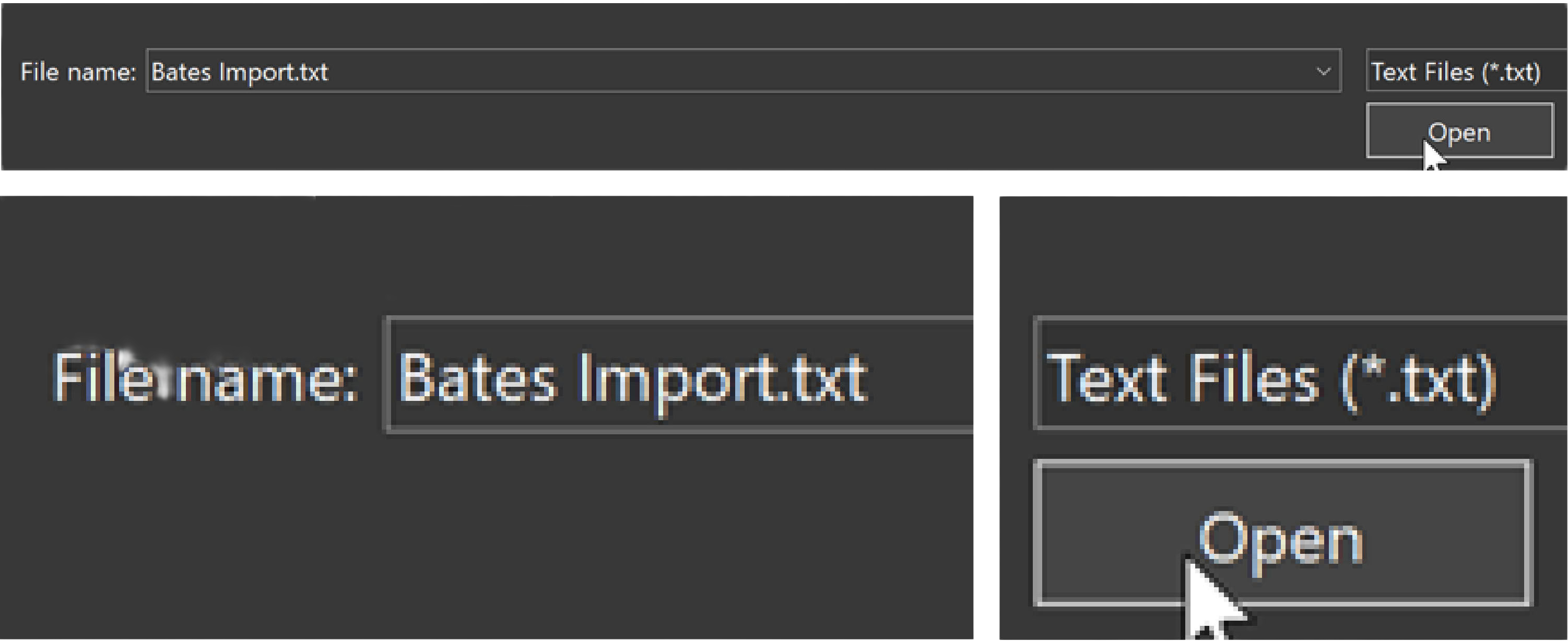Image resolution: width=1568 pixels, height=641 pixels.
Task: Focus empty space after enlarged filename text
Action: (925, 378)
